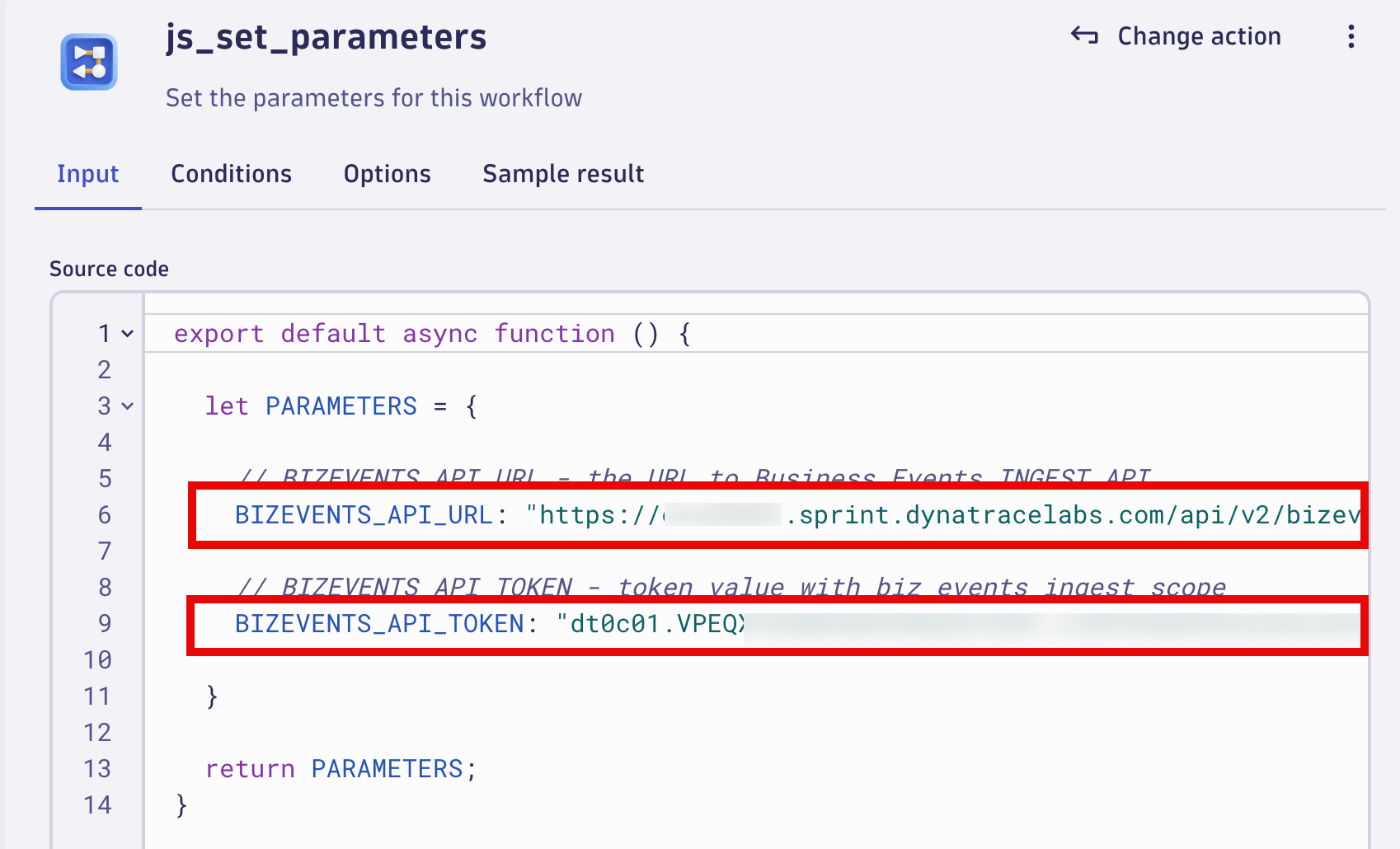Screen dimensions: 1400x849
Task: View the Sample result tab
Action: tap(563, 174)
